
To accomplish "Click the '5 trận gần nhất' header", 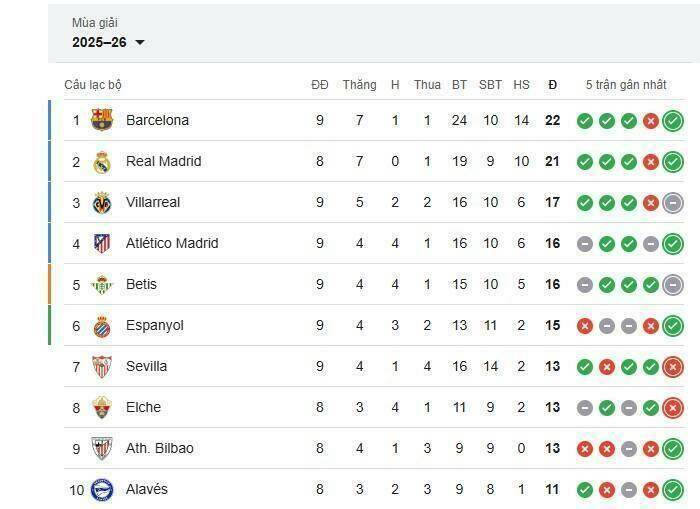I will [x=626, y=85].
